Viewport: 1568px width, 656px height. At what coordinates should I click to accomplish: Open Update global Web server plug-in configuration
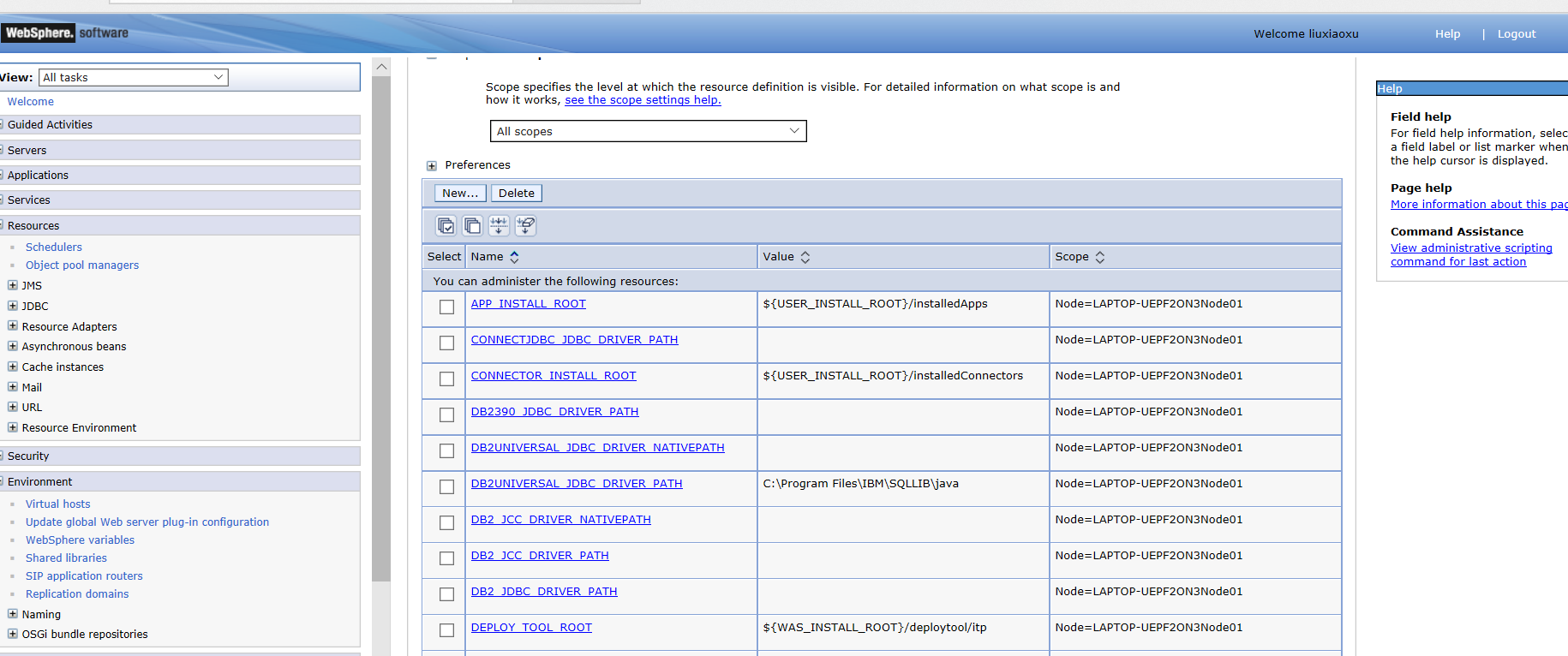click(x=147, y=522)
